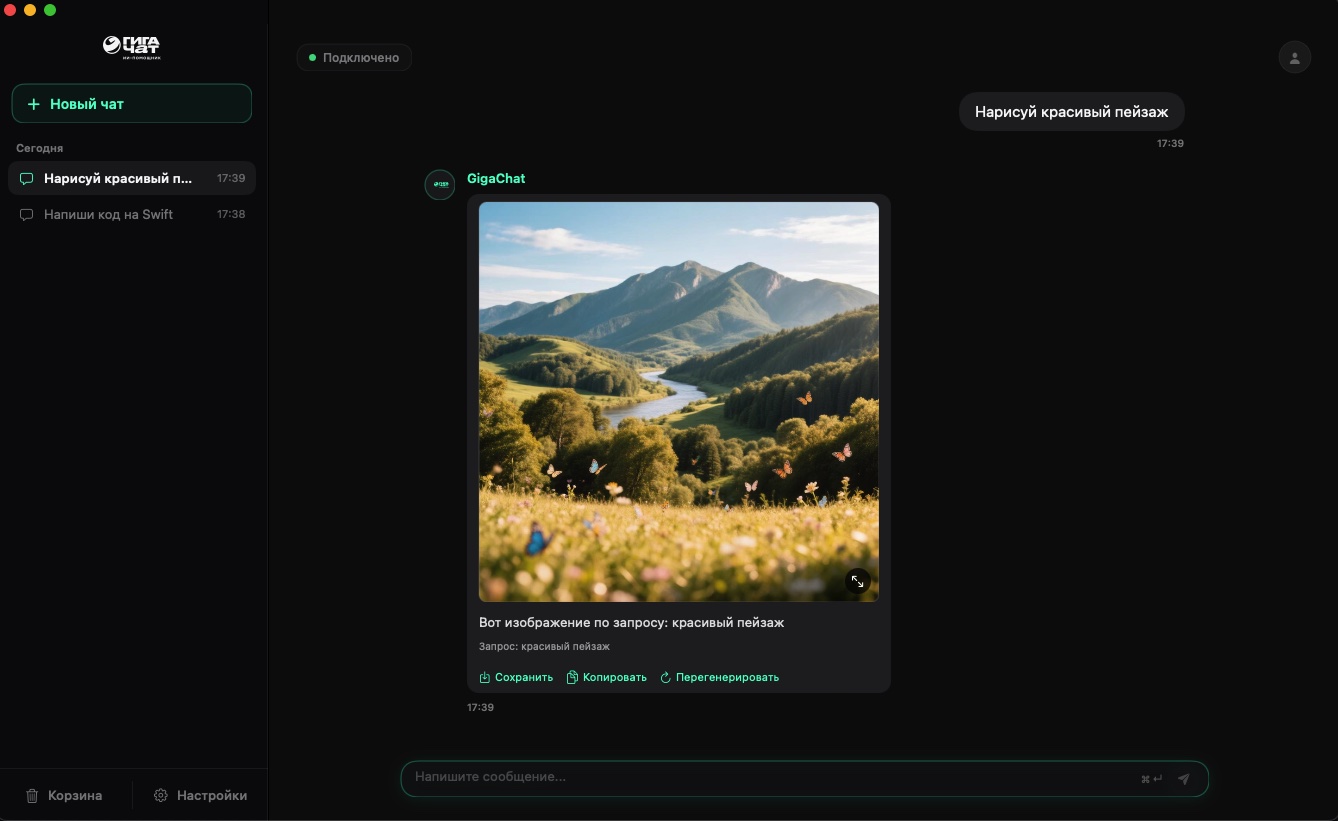The height and width of the screenshot is (821, 1338).
Task: Save the image with Сохранить
Action: coord(516,677)
